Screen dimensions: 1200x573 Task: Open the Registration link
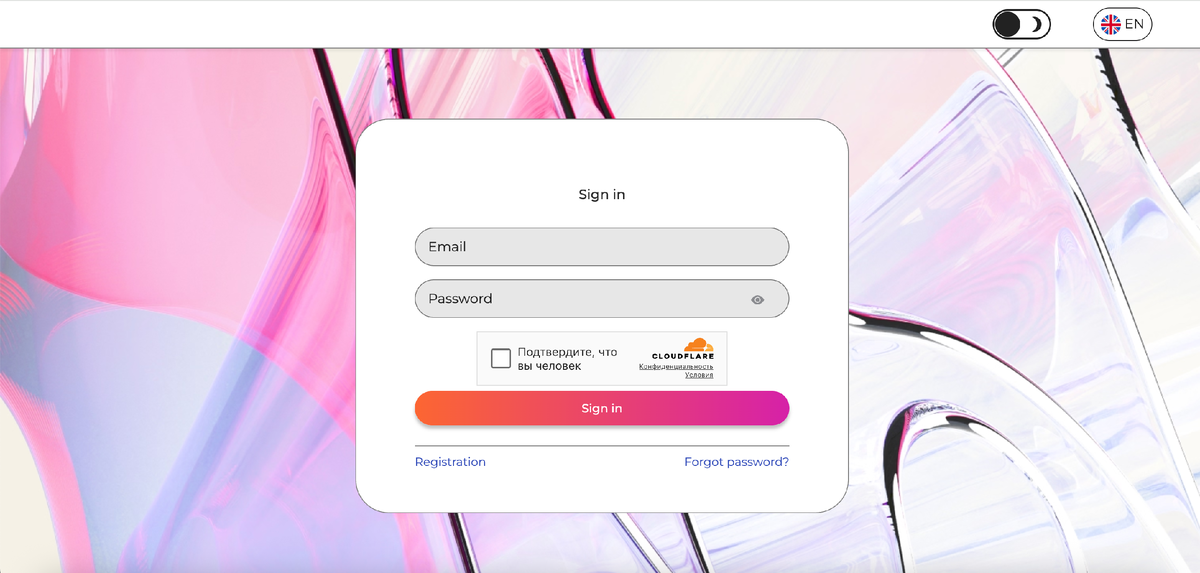click(450, 462)
